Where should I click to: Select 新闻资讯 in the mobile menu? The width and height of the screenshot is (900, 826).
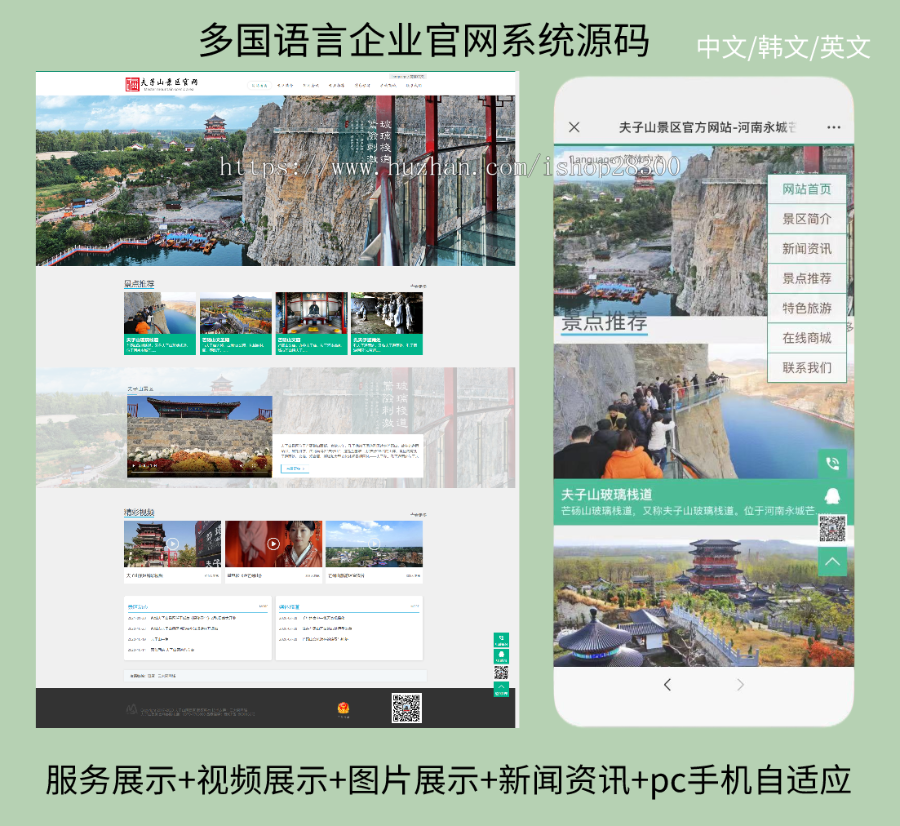806,249
